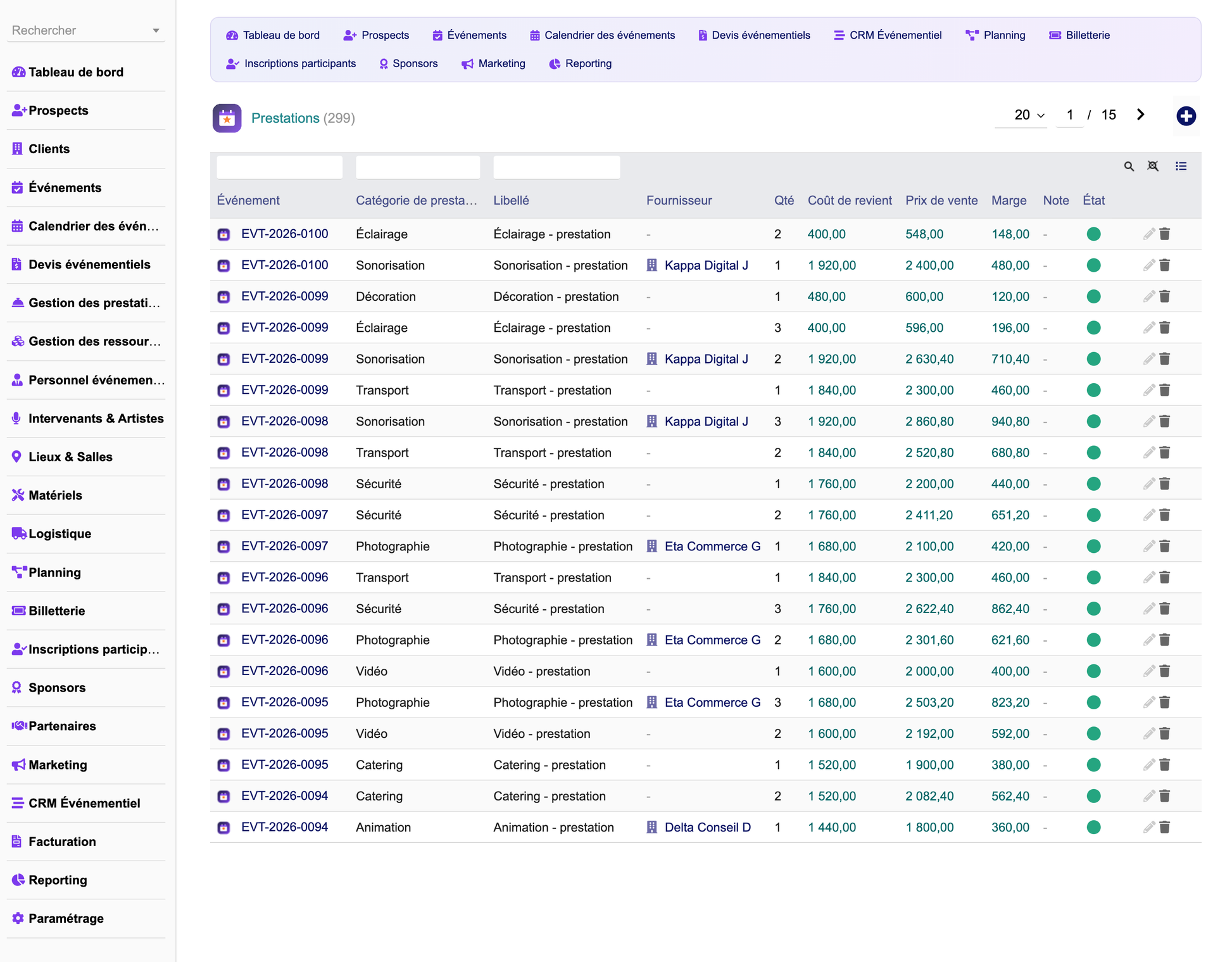Sort by Marge column header

[x=1009, y=201]
